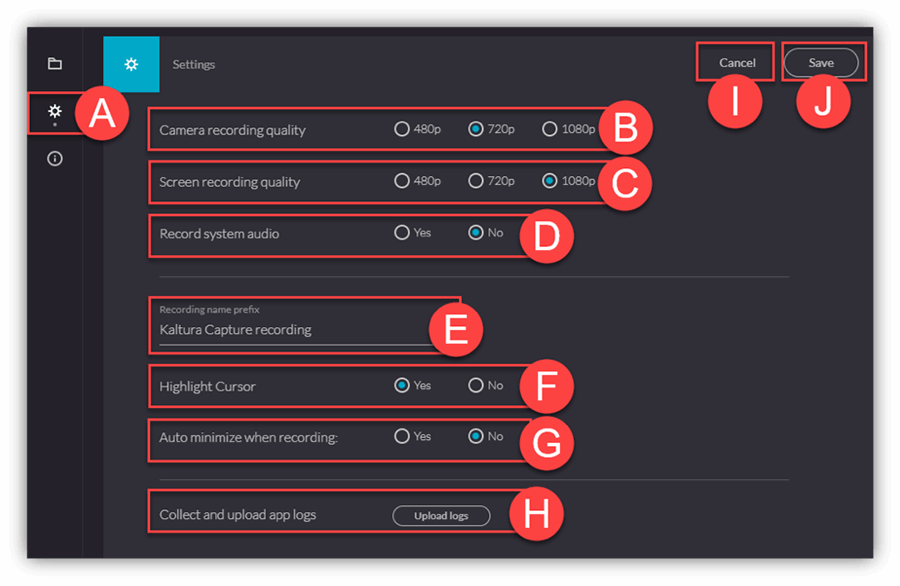The image size is (900, 586).
Task: Enable Record system audio with Yes
Action: [x=402, y=232]
